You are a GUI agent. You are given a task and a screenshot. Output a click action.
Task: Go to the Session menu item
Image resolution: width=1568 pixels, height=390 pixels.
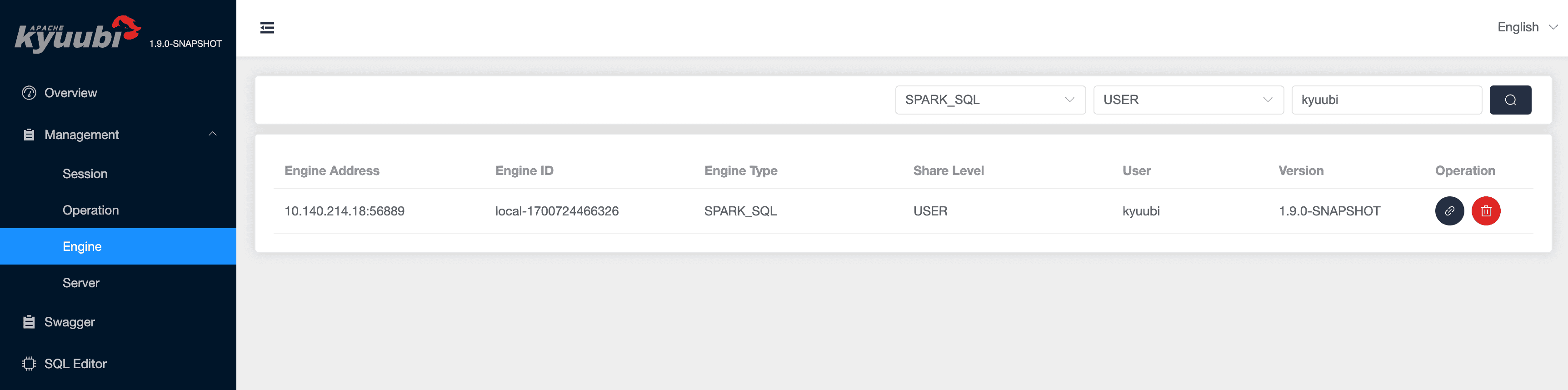[x=85, y=174]
